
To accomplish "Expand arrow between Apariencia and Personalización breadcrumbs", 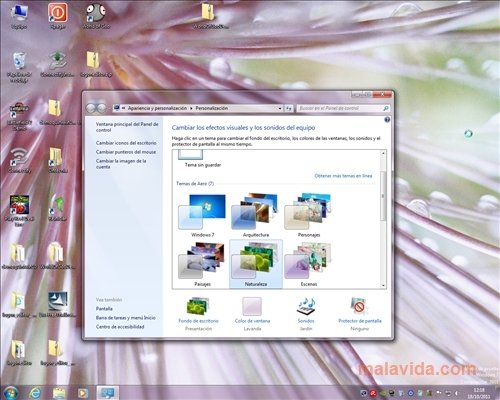I will click(x=191, y=108).
